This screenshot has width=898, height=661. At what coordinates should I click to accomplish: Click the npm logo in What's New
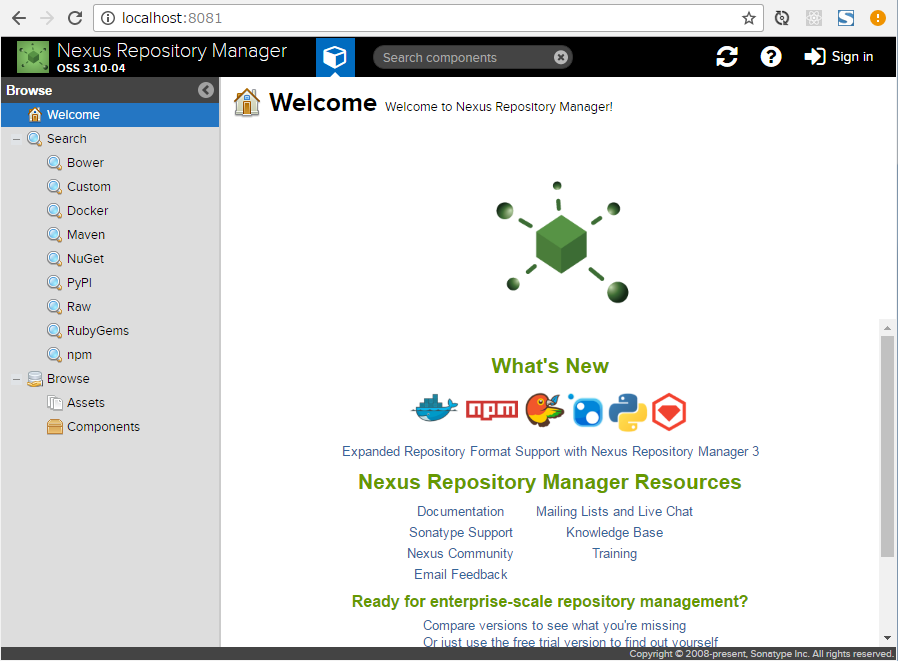click(x=489, y=408)
